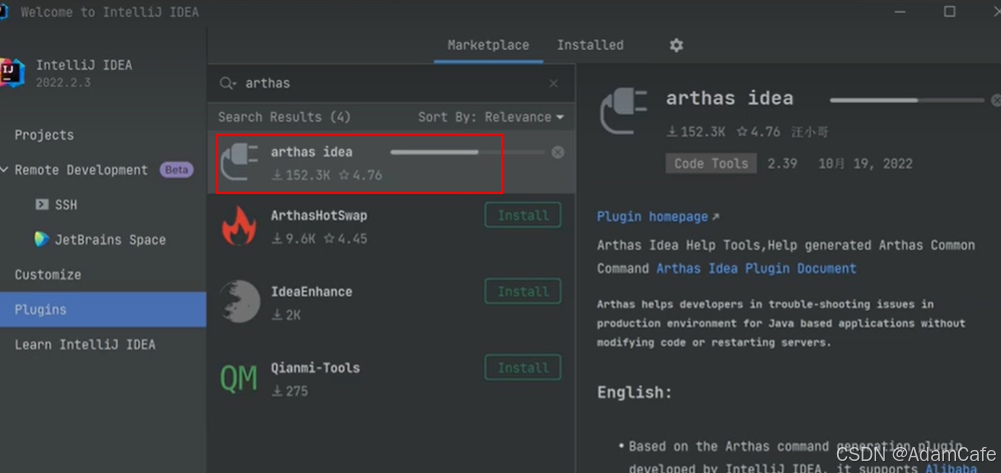The height and width of the screenshot is (473, 1001).
Task: Open the Sort By Relevance dropdown
Action: click(x=491, y=117)
